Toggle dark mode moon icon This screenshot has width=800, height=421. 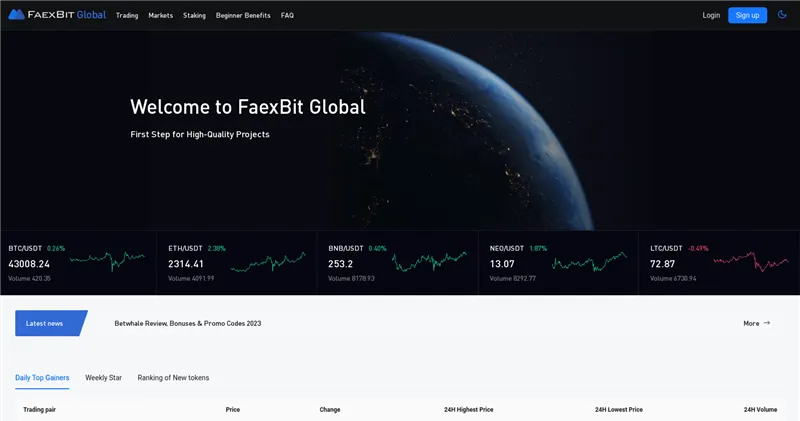[x=782, y=15]
